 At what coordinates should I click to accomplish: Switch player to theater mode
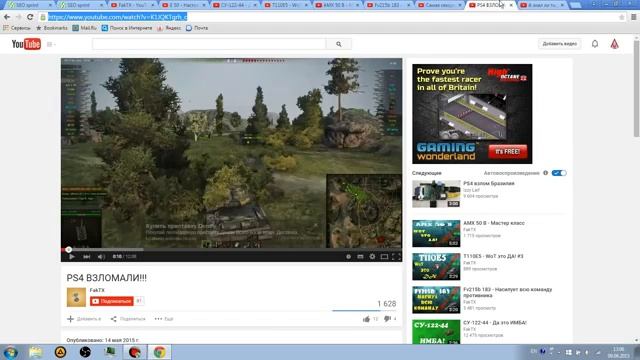[x=384, y=256]
